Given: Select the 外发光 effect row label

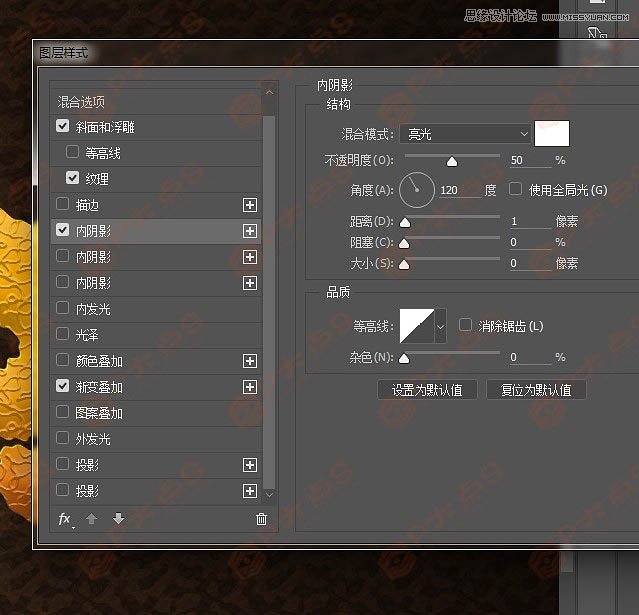Looking at the screenshot, I should (x=93, y=439).
